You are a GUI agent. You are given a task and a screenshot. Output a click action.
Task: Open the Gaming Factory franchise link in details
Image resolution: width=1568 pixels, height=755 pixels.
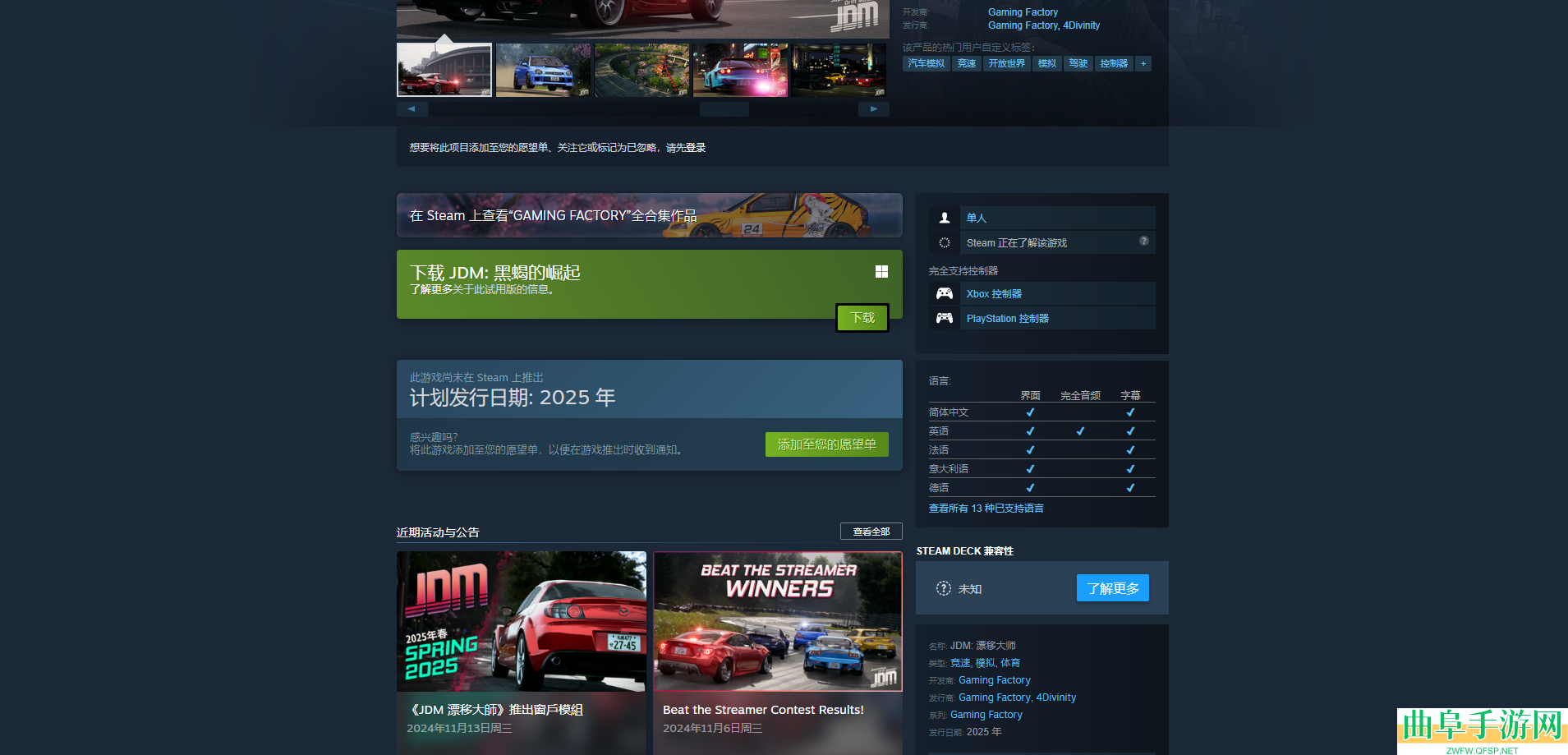coord(986,715)
